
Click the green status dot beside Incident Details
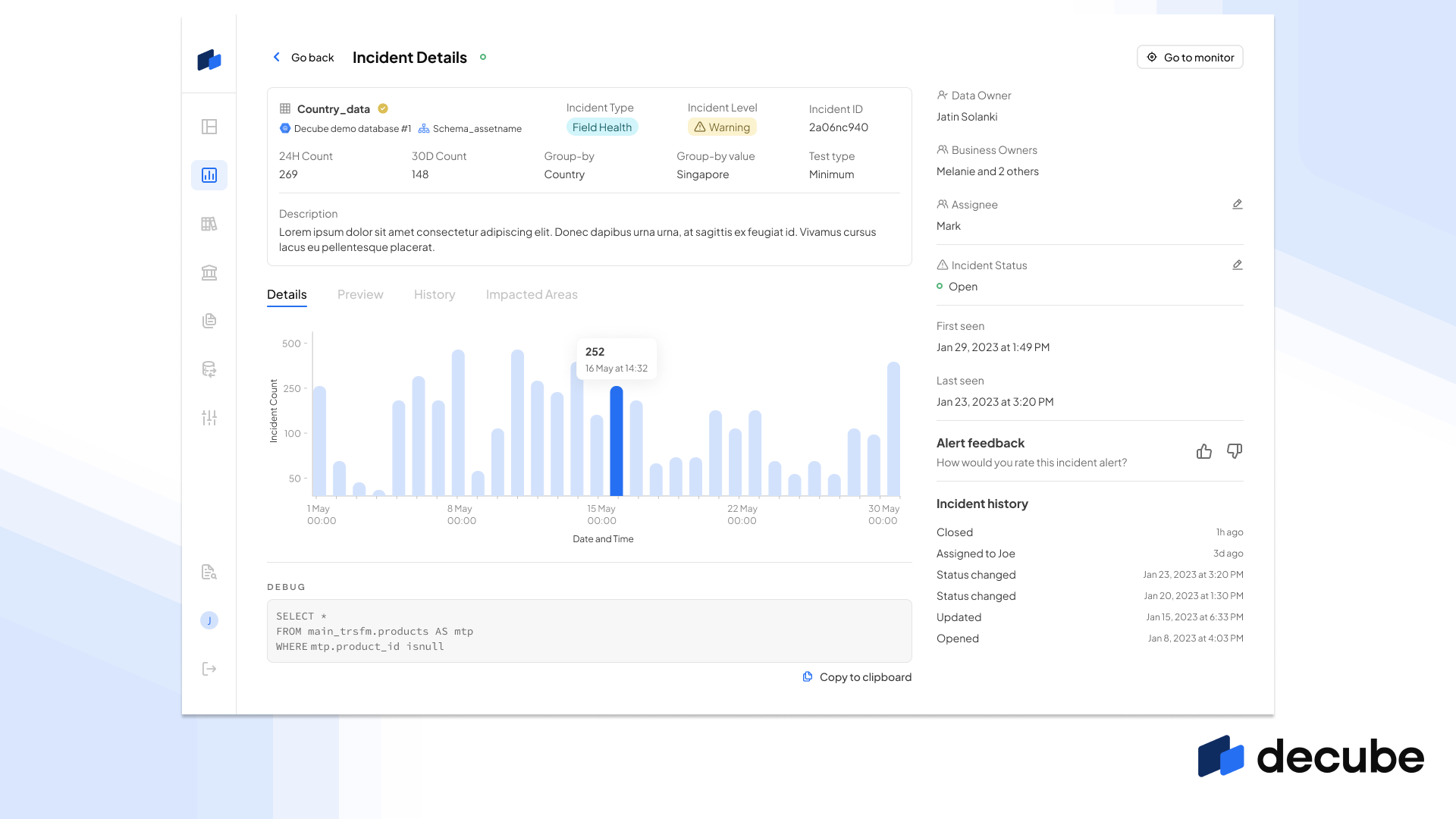pos(483,57)
